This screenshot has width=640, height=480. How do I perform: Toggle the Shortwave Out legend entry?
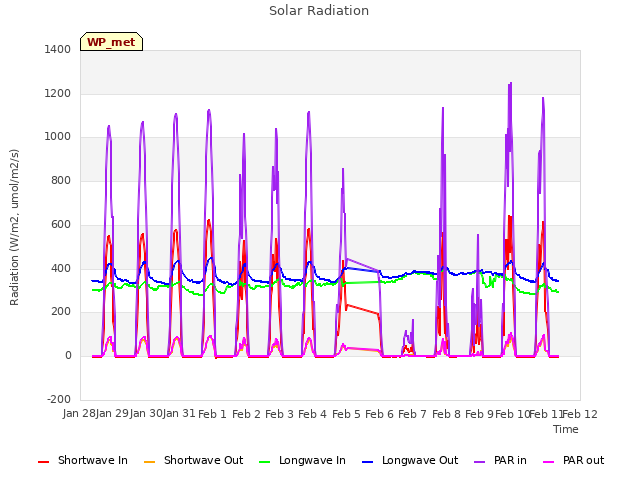pos(193,460)
